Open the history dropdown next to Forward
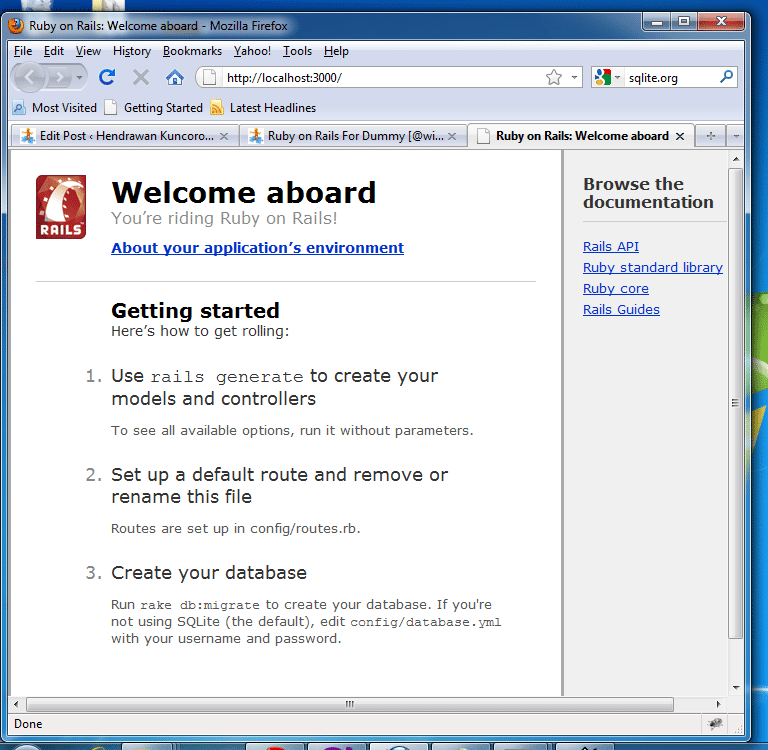768x750 pixels. point(79,77)
